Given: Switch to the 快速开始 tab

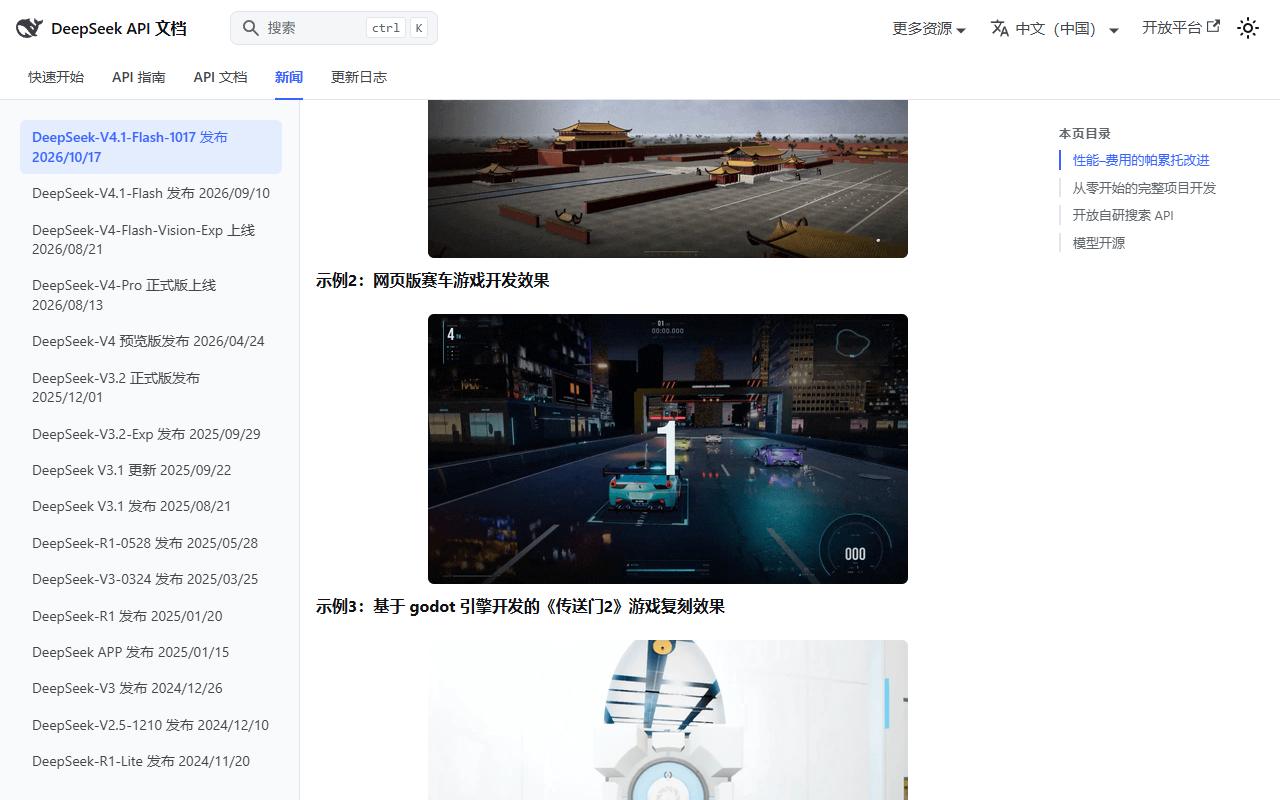Looking at the screenshot, I should tap(56, 77).
